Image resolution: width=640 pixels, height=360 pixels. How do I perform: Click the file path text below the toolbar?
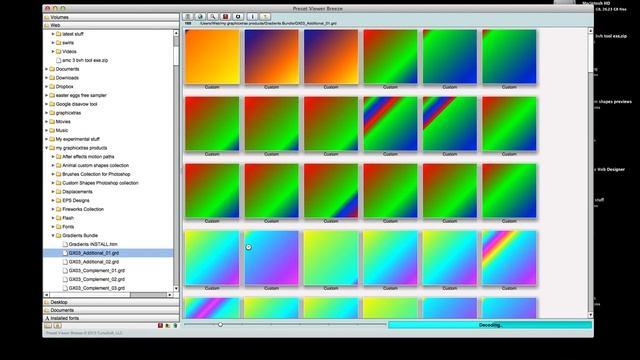[268, 24]
